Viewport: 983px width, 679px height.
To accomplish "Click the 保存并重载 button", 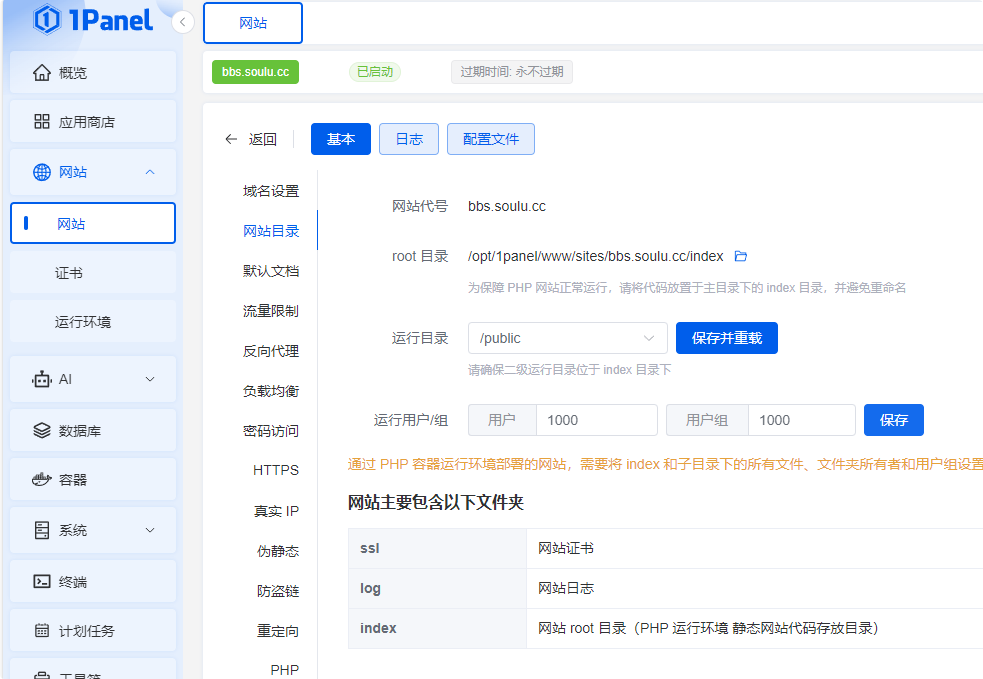I will [x=727, y=339].
